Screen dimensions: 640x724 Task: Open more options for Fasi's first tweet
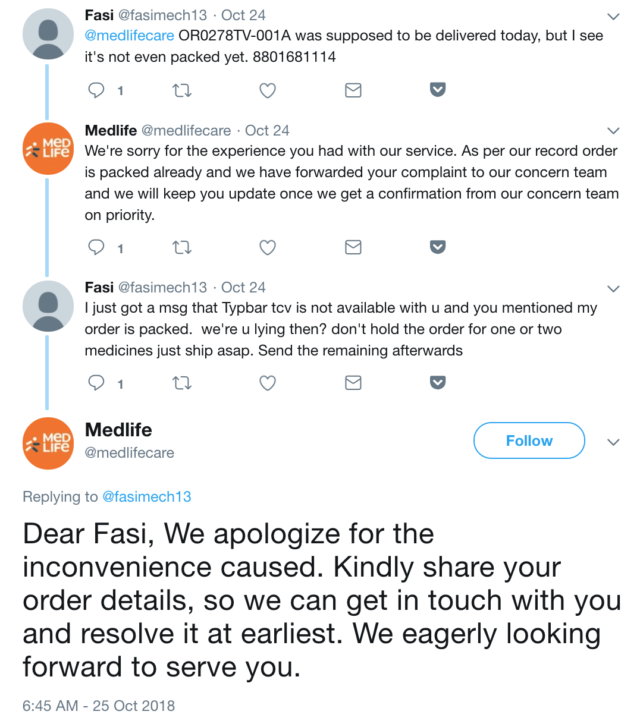[614, 16]
